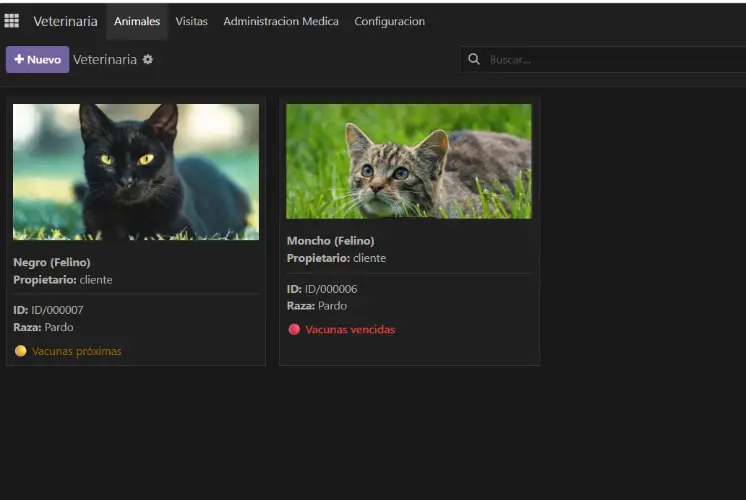Select the Veterinaria app name in navbar
Image resolution: width=746 pixels, height=500 pixels.
point(65,21)
